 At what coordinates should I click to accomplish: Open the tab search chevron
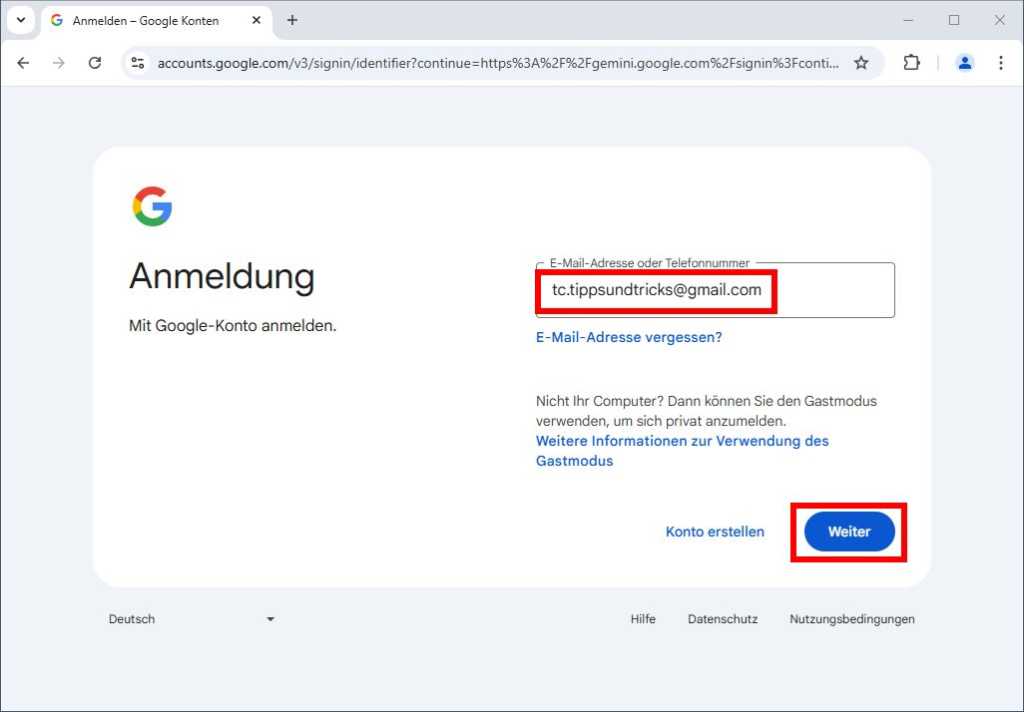tap(21, 20)
